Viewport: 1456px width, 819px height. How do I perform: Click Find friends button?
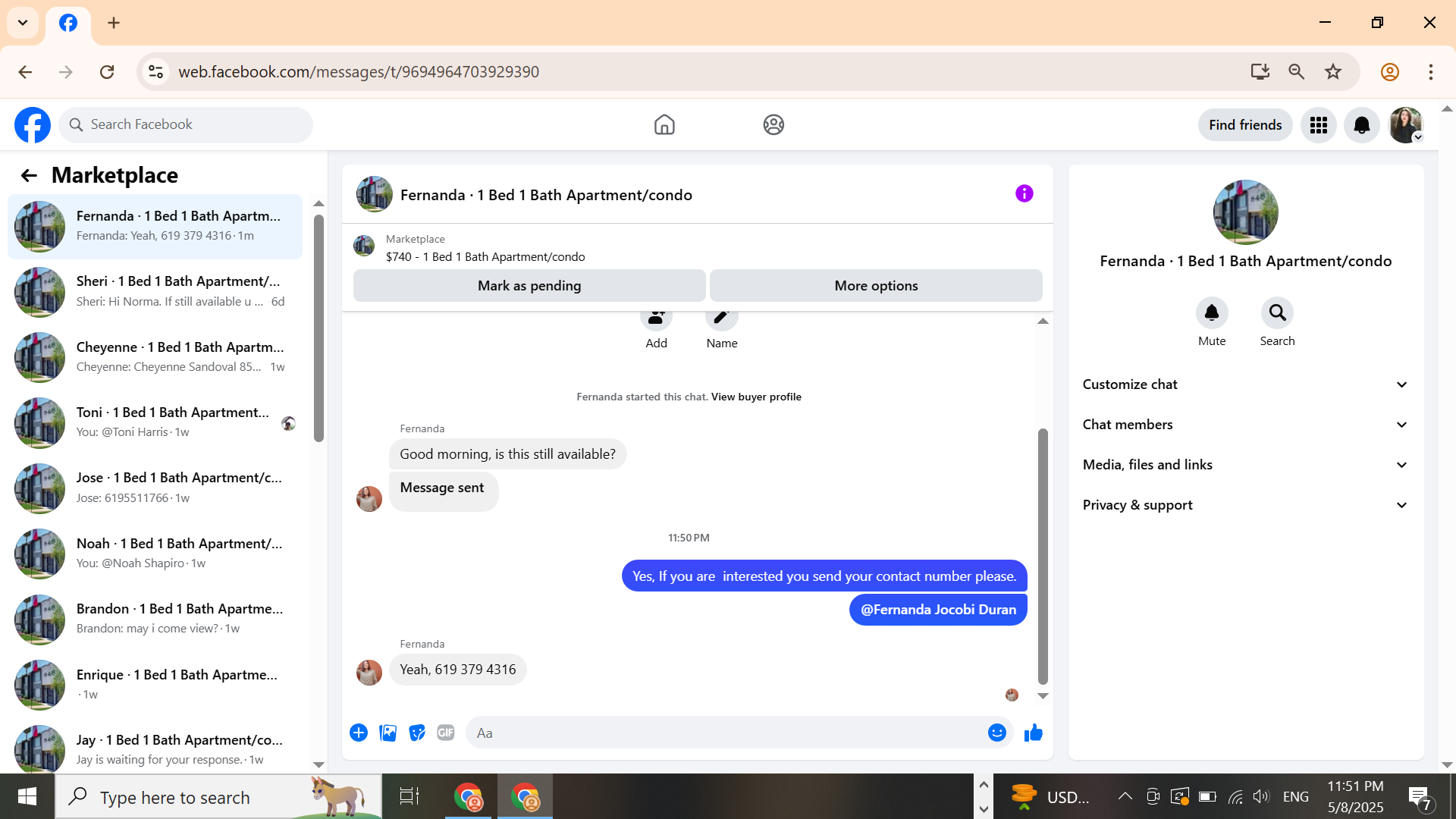tap(1245, 125)
